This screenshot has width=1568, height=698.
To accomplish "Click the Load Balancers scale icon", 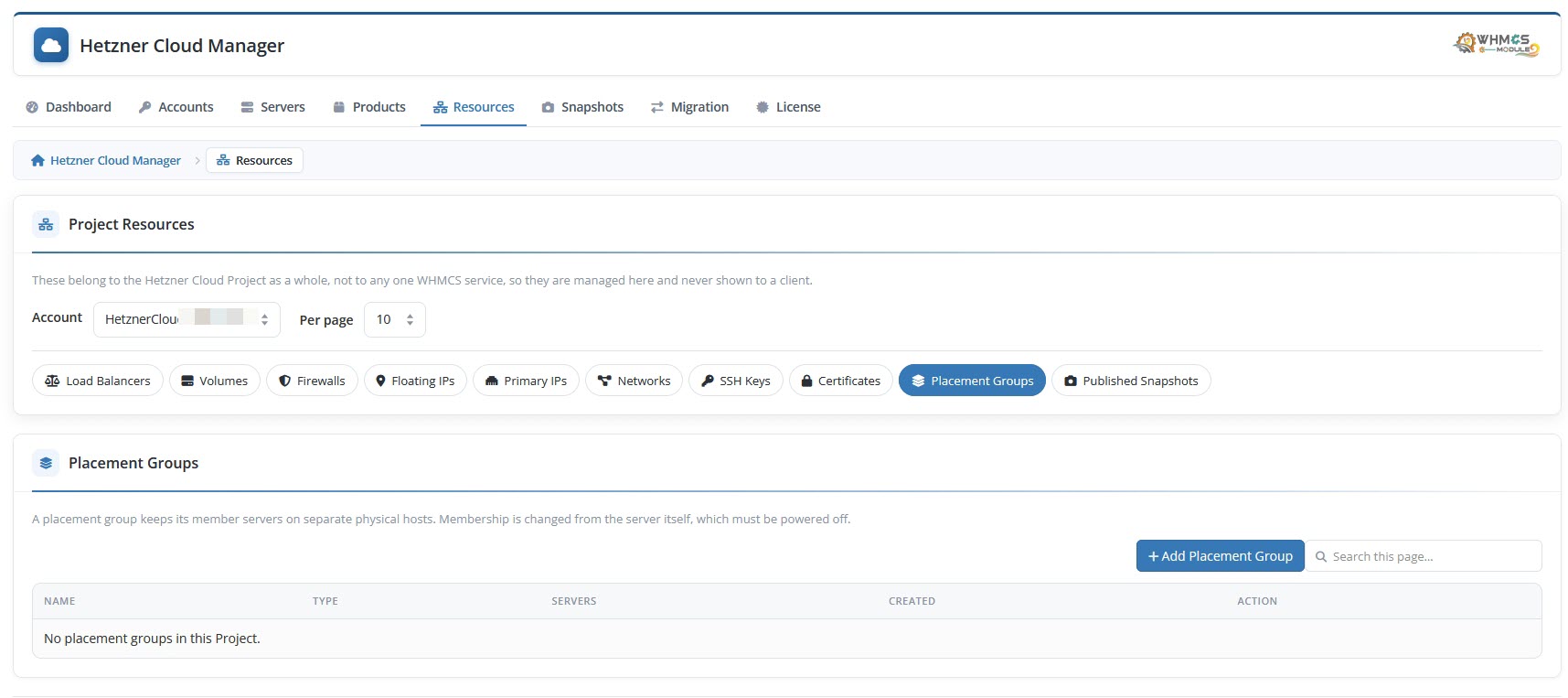I will click(52, 381).
